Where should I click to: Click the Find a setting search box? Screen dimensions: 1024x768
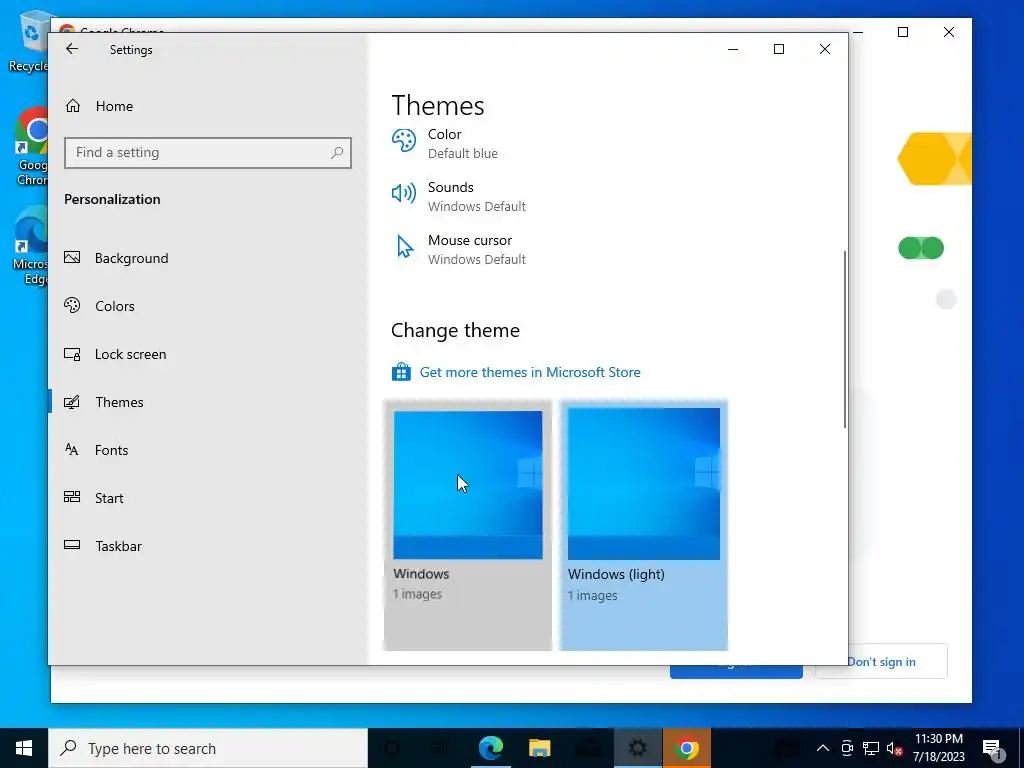(208, 153)
